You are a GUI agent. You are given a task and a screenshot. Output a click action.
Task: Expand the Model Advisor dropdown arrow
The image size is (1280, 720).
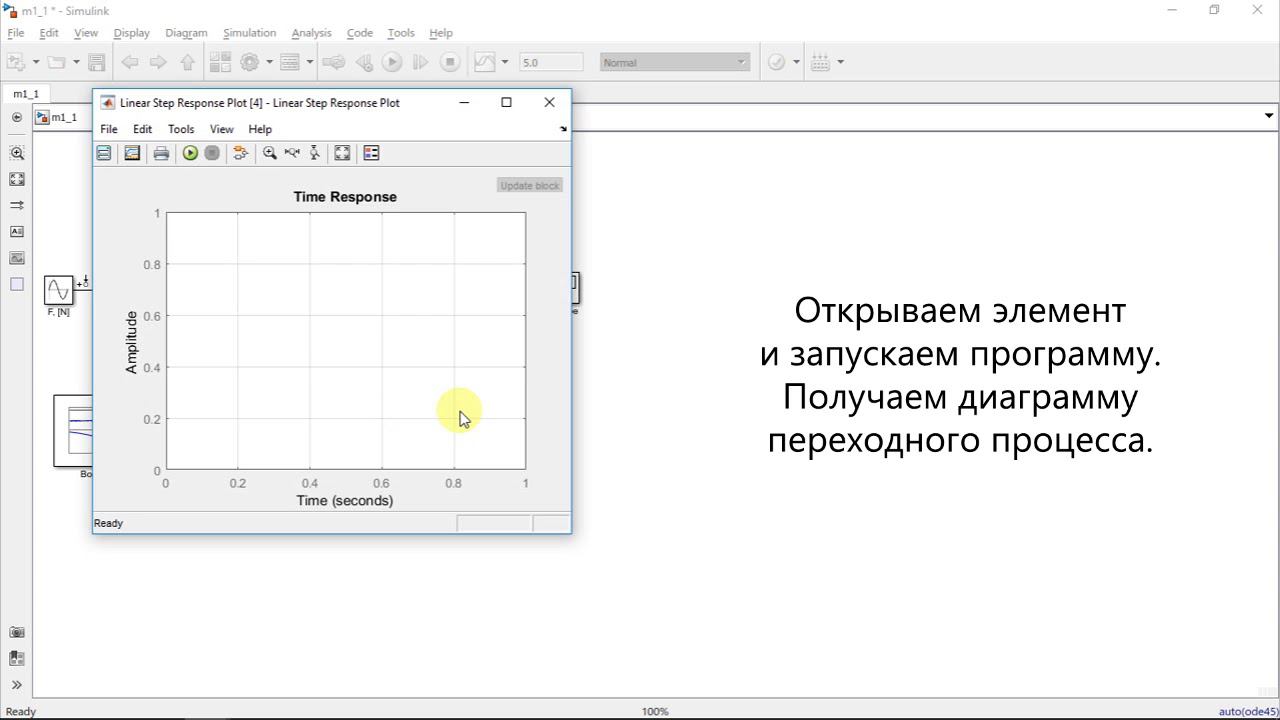[x=796, y=62]
